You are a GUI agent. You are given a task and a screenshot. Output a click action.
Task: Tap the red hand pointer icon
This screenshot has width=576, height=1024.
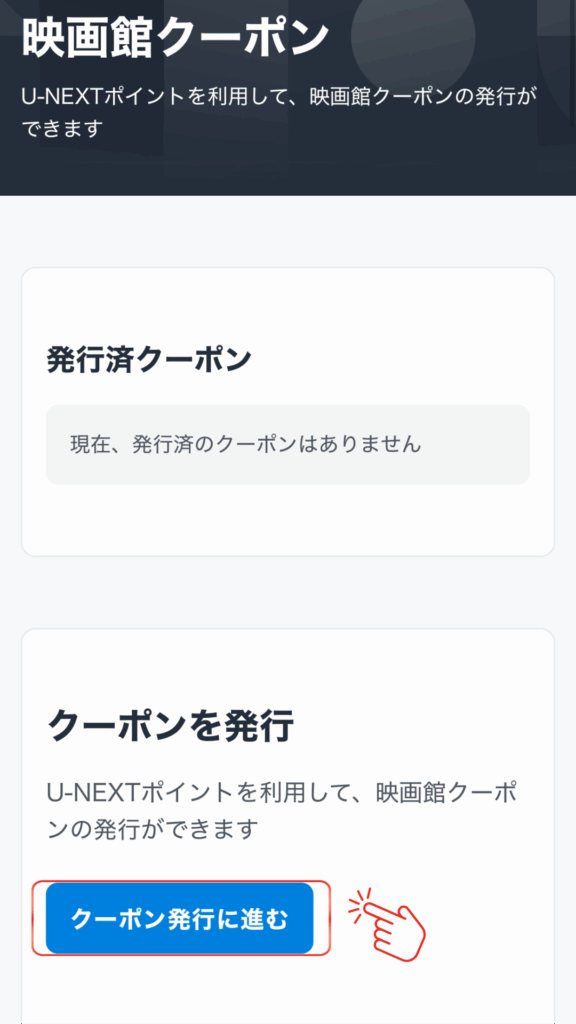click(395, 935)
